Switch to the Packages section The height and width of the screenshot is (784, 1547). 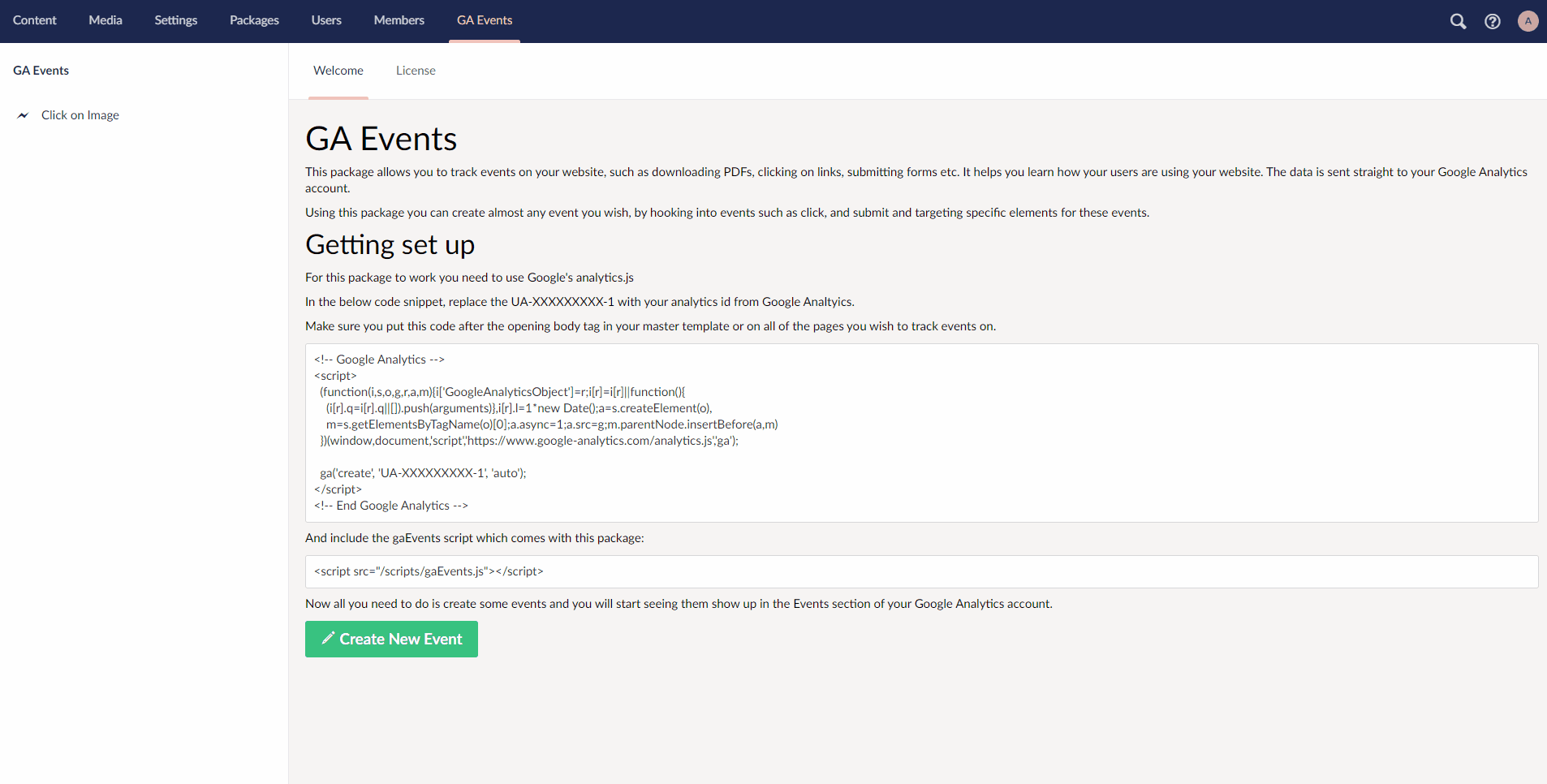click(254, 20)
